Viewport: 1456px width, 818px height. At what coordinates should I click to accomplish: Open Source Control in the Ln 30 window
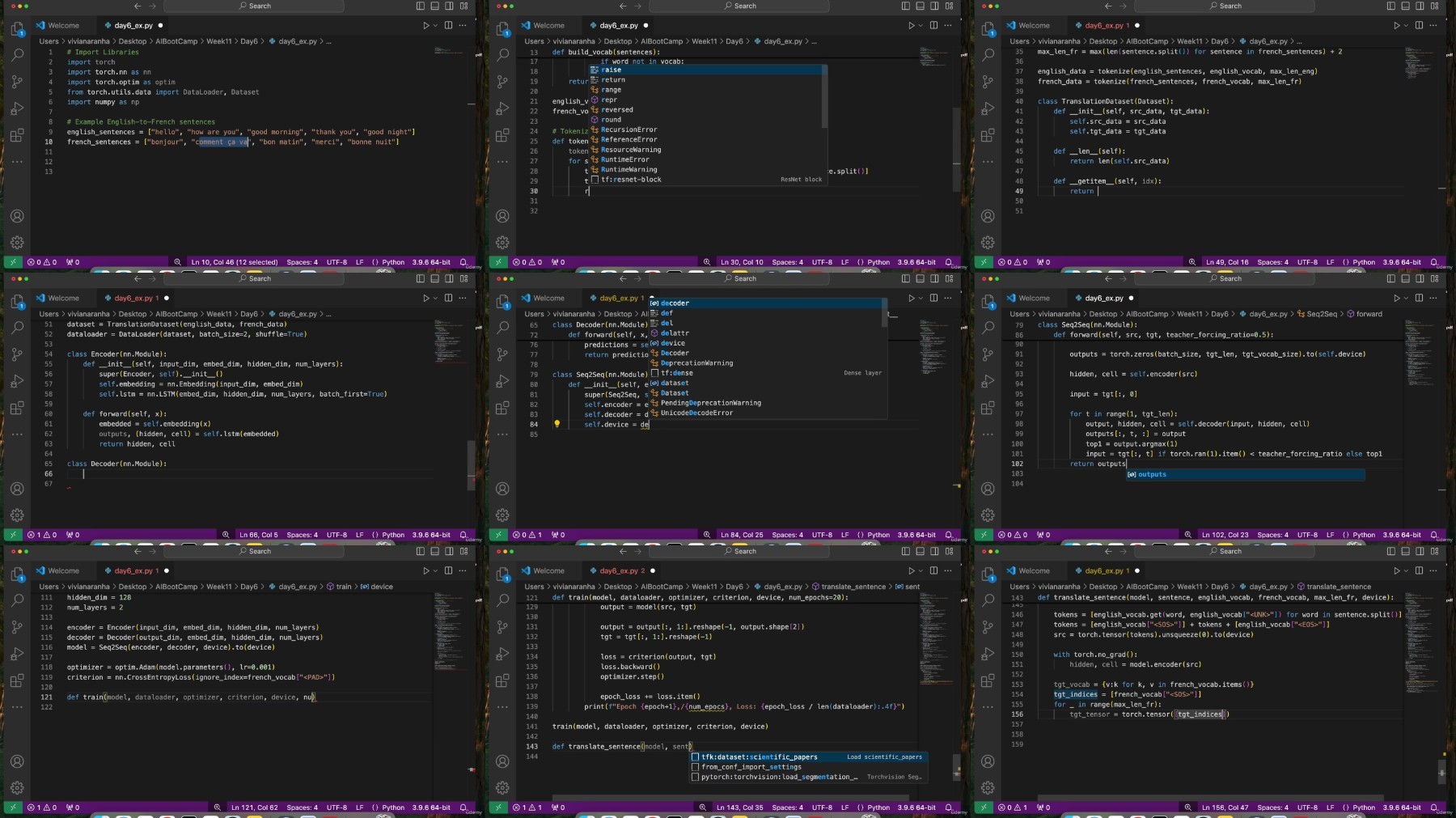click(x=502, y=82)
